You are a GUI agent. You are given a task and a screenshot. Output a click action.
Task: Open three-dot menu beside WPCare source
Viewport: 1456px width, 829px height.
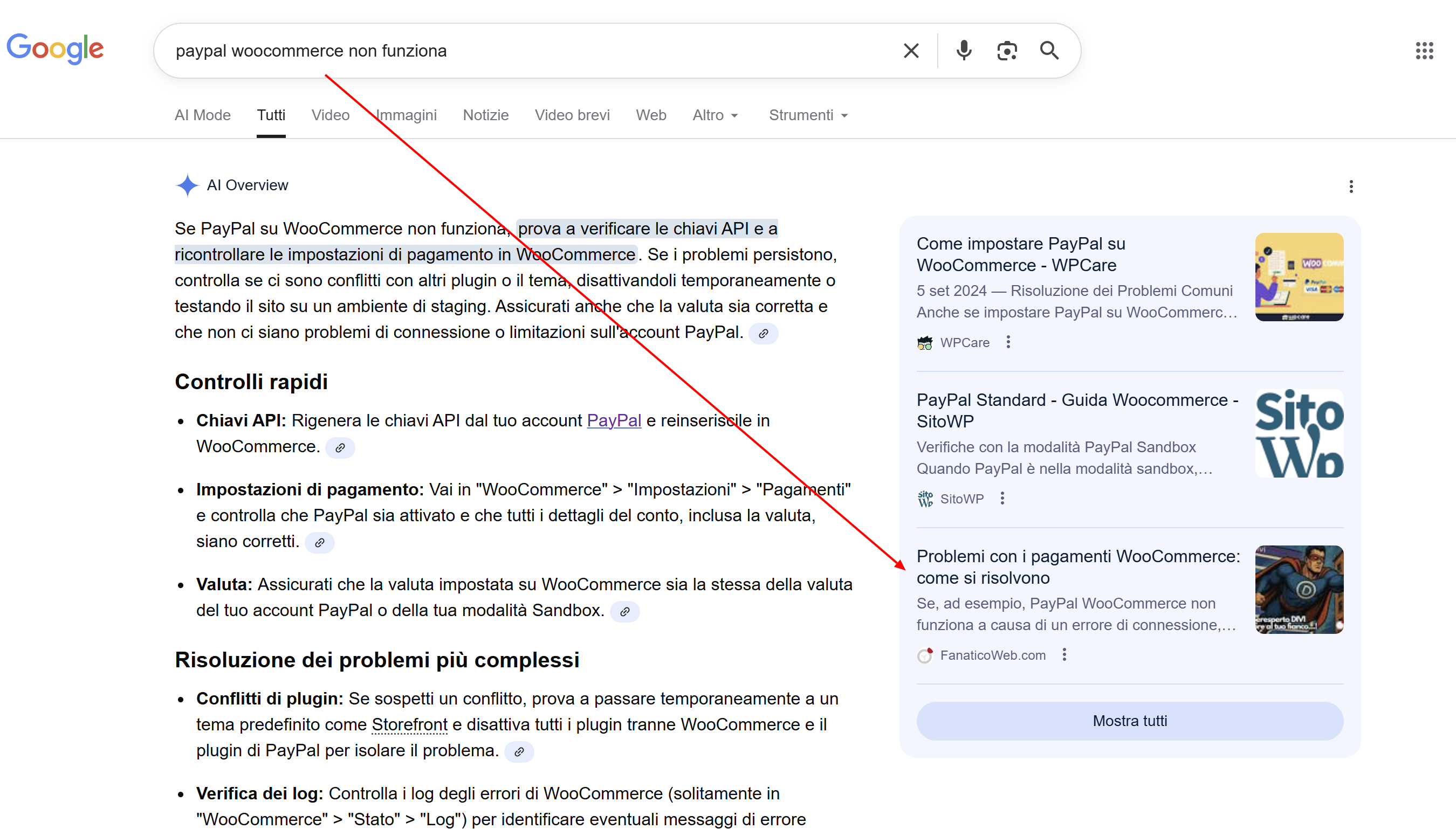(1008, 342)
